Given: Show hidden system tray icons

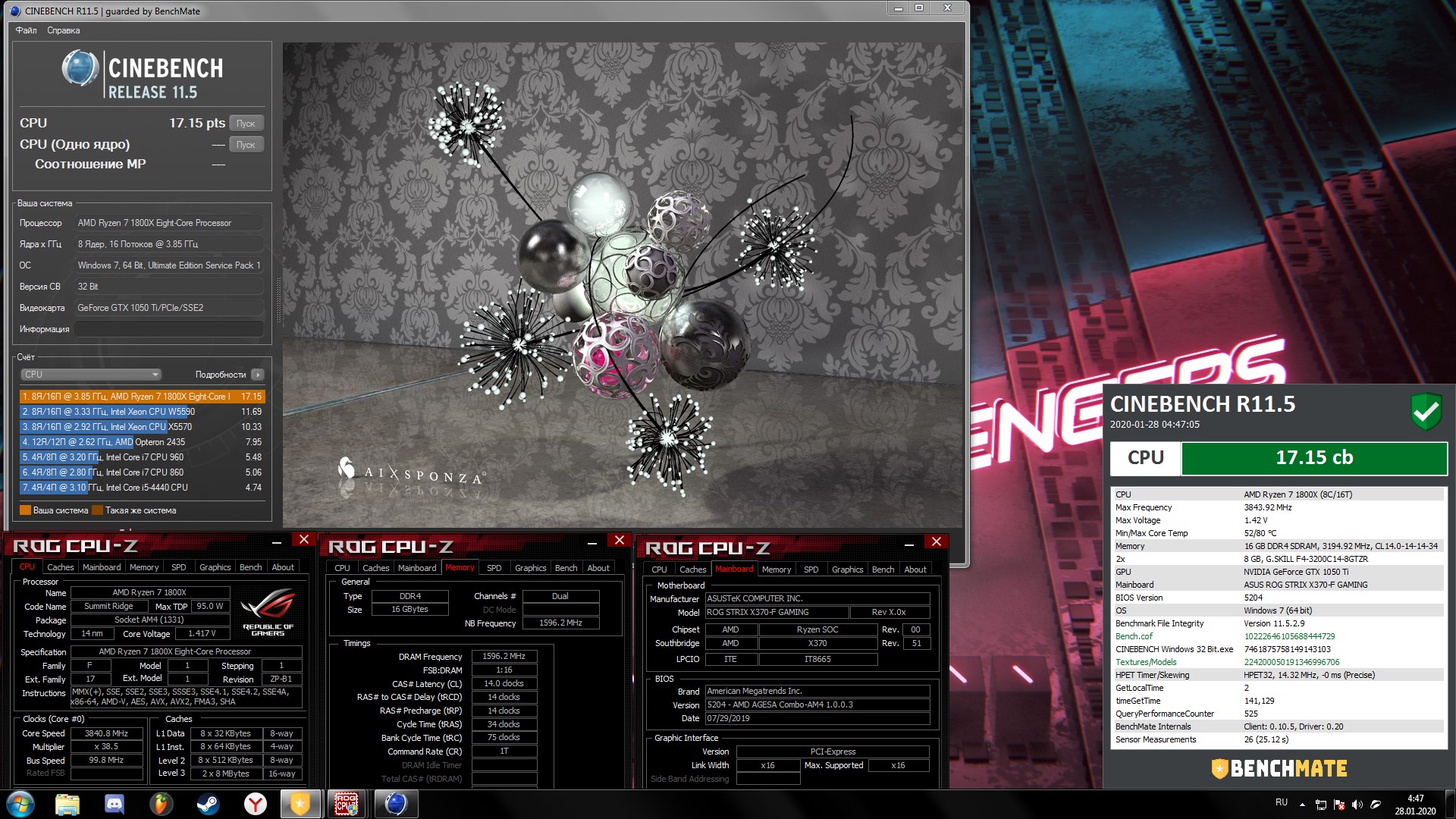Looking at the screenshot, I should pos(1302,805).
